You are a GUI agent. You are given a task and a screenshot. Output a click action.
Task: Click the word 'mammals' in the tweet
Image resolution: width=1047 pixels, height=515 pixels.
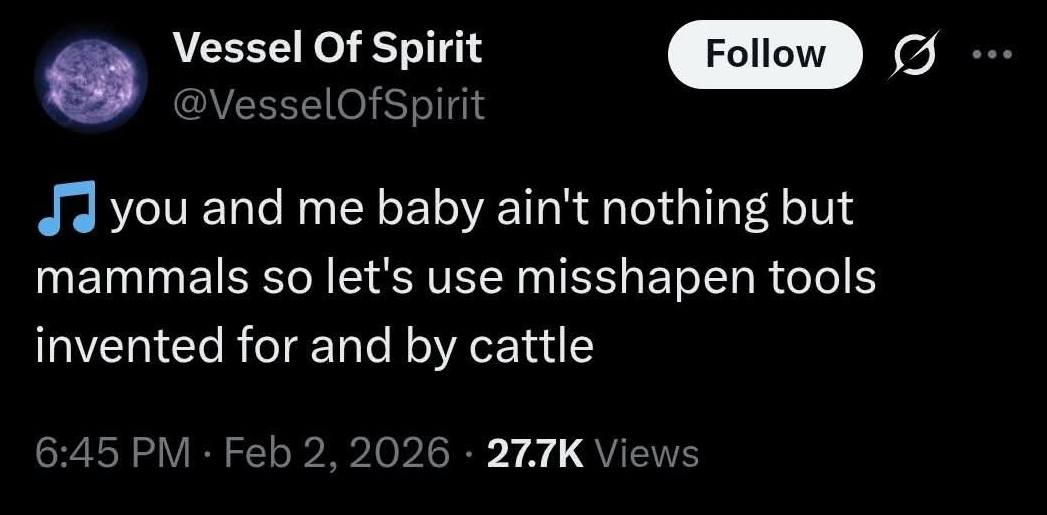tap(127, 278)
